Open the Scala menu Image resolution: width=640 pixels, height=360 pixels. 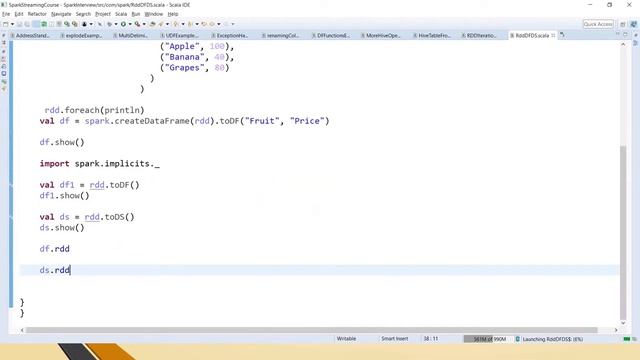(x=121, y=14)
